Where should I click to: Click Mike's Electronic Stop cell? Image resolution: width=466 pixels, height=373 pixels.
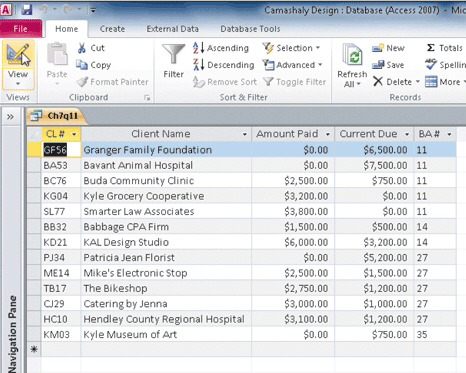(166, 273)
